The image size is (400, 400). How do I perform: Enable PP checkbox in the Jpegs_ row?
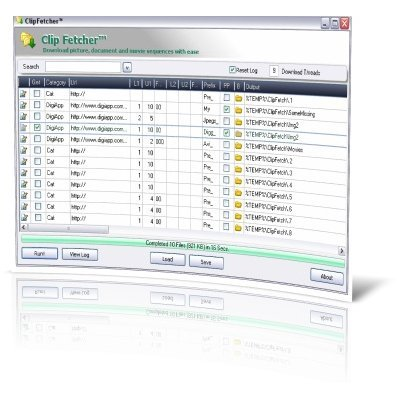pos(227,121)
